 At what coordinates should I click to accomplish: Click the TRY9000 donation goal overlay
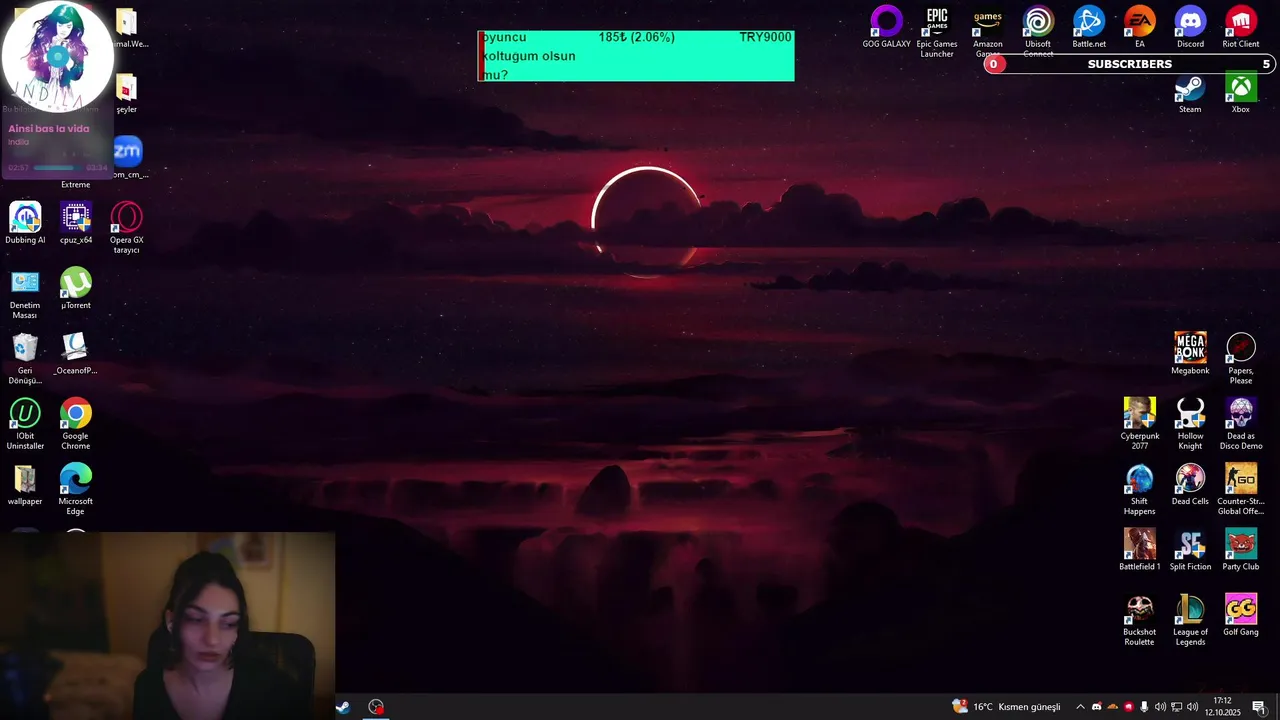[636, 56]
